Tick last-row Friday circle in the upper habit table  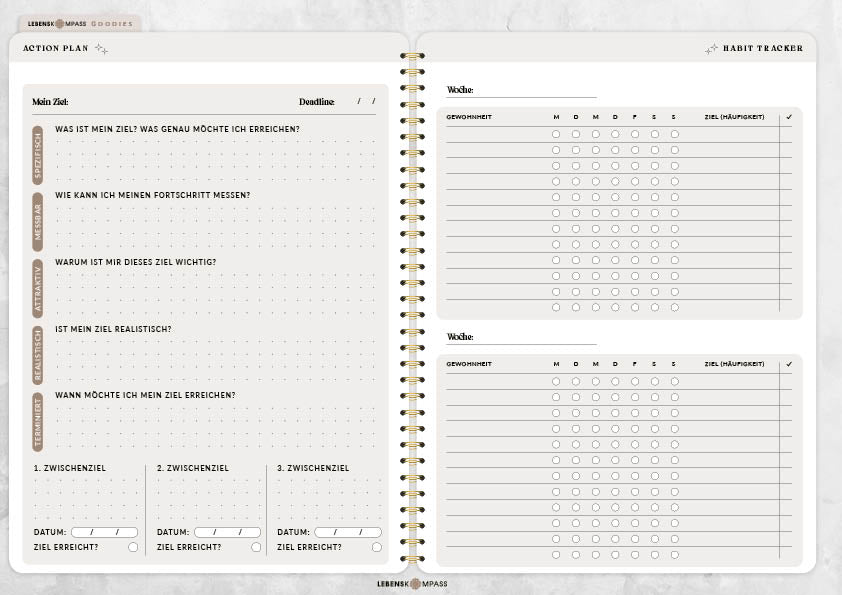(635, 307)
